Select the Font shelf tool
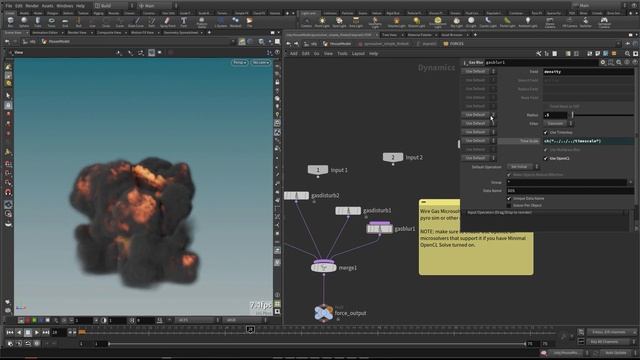The image size is (640, 360). 184,22
